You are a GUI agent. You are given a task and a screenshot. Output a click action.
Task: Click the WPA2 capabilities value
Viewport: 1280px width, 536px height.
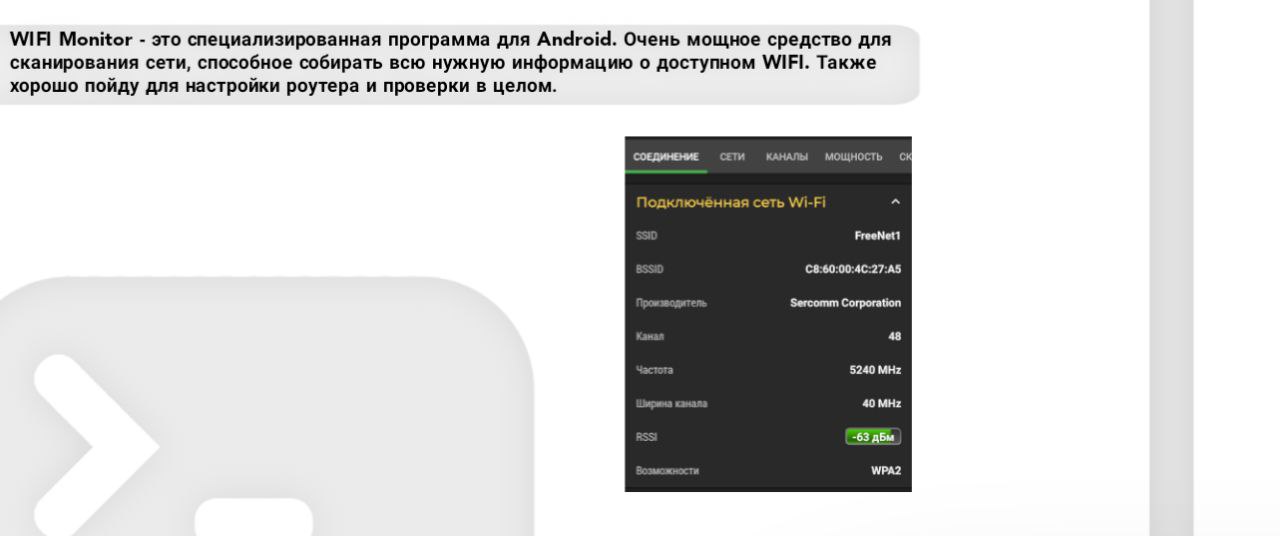tap(885, 471)
